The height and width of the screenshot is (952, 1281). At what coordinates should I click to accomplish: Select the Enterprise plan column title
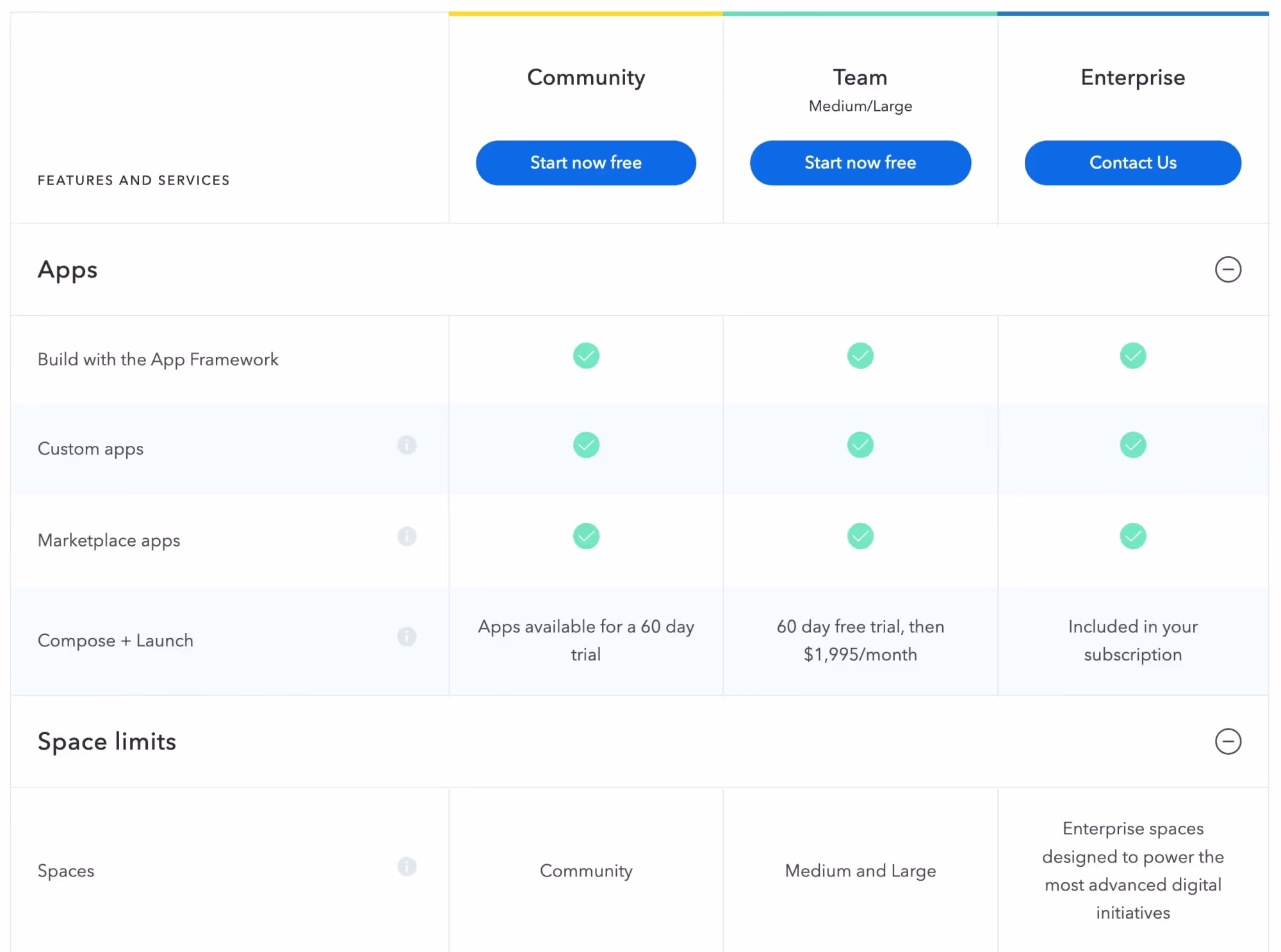point(1132,78)
